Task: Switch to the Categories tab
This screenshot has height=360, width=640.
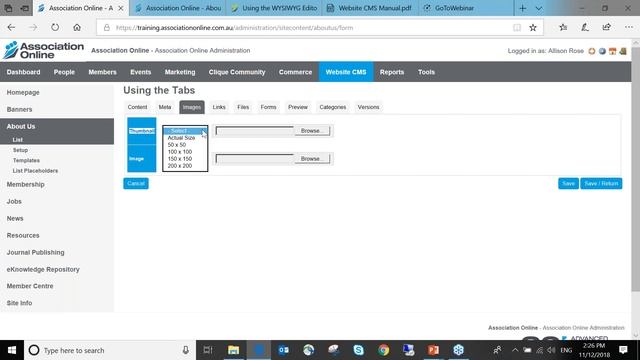Action: click(333, 107)
